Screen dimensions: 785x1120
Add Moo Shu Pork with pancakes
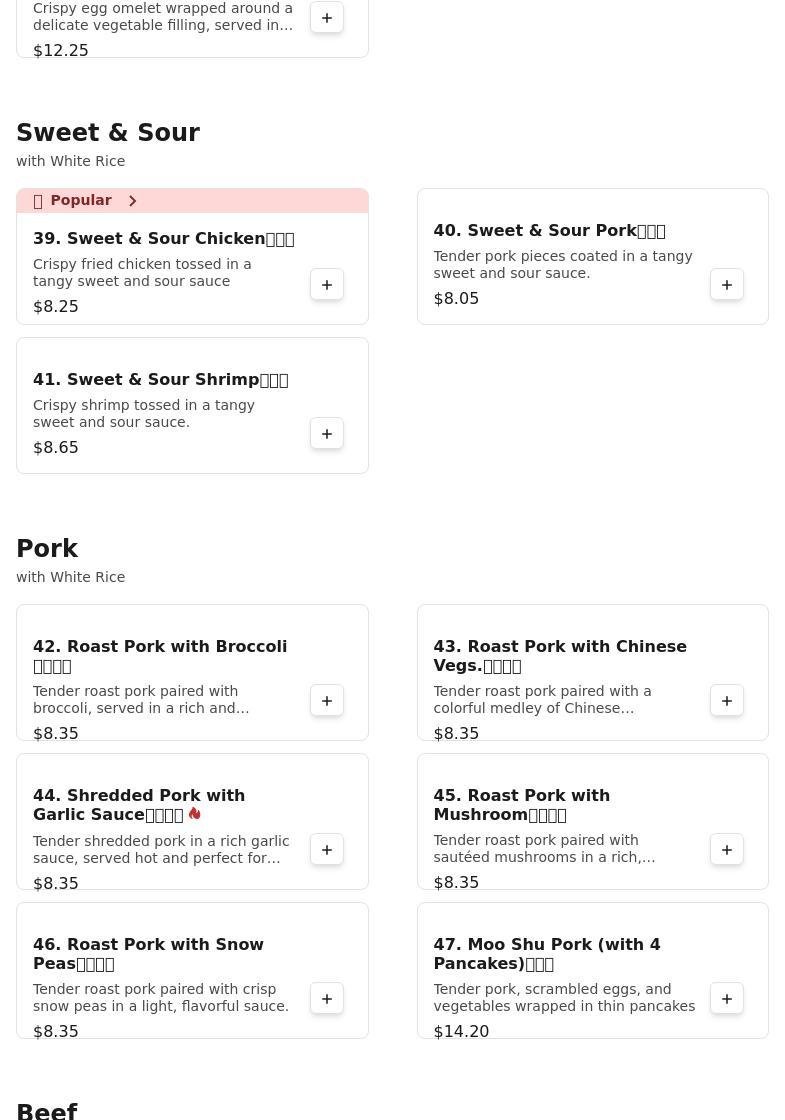coord(727,999)
